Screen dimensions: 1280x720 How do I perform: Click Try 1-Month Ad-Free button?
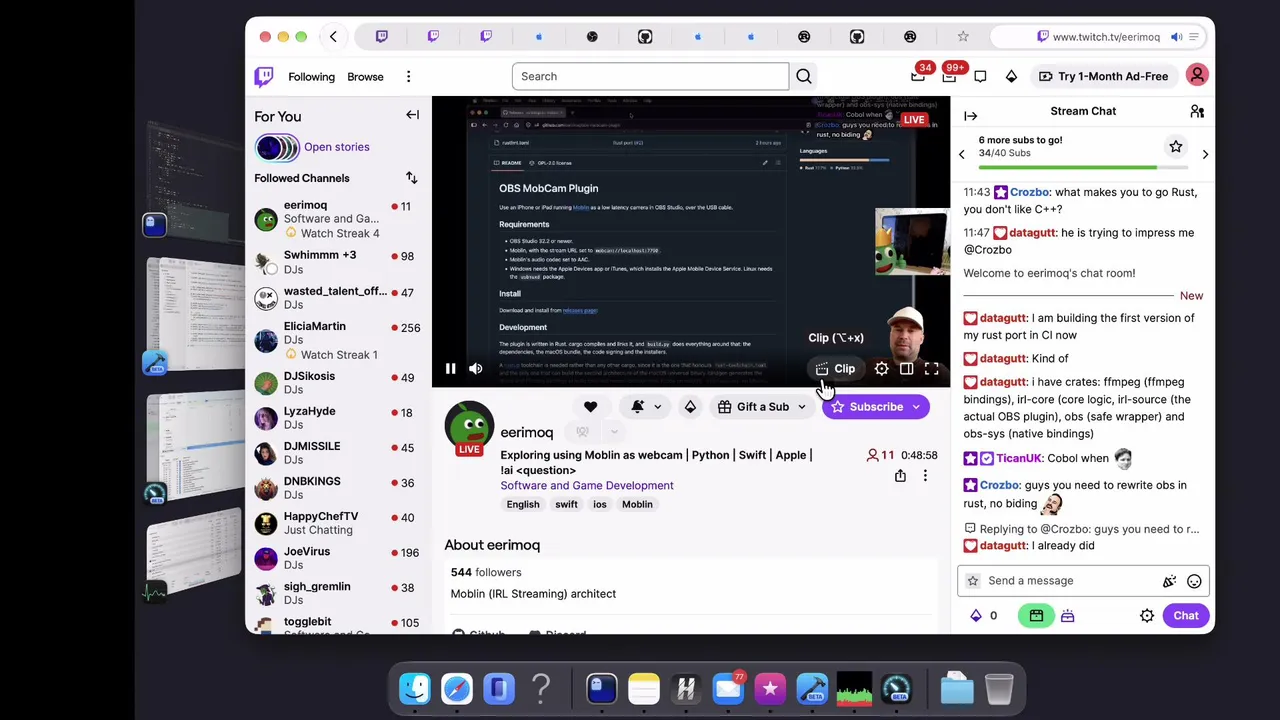[1103, 77]
